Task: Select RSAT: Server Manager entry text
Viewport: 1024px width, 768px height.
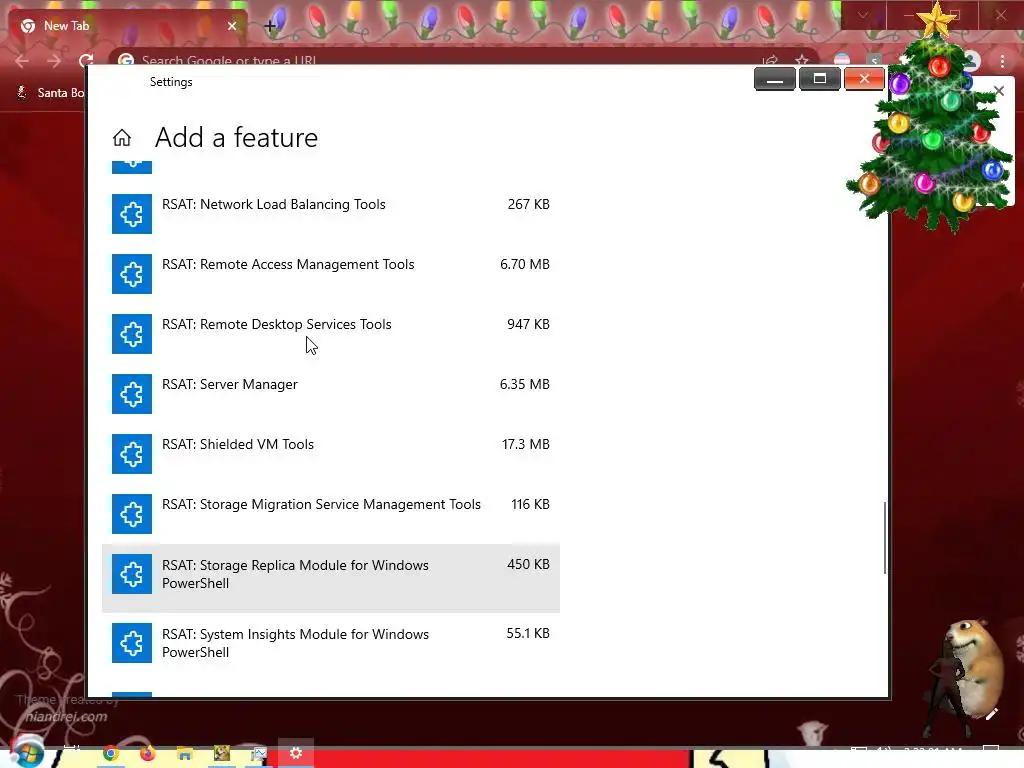Action: (x=230, y=385)
